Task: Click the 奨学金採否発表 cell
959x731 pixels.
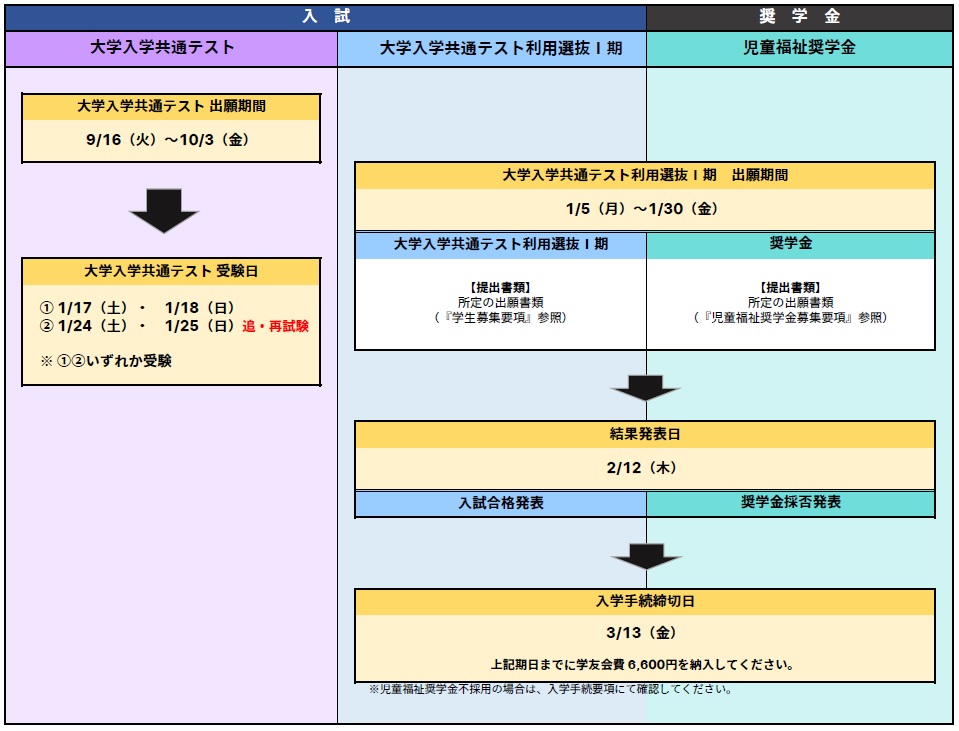Action: pyautogui.click(x=790, y=503)
